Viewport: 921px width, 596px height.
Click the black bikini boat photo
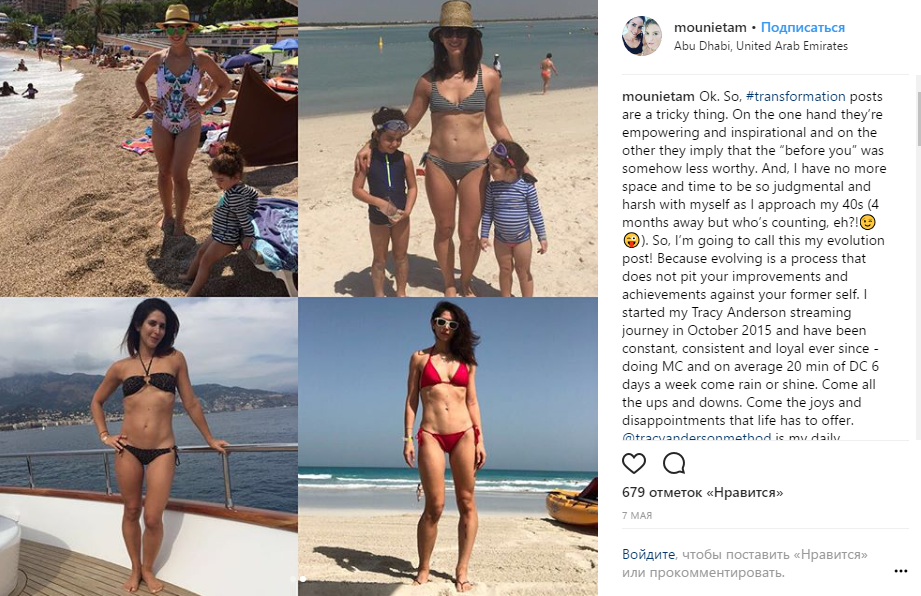tap(149, 446)
